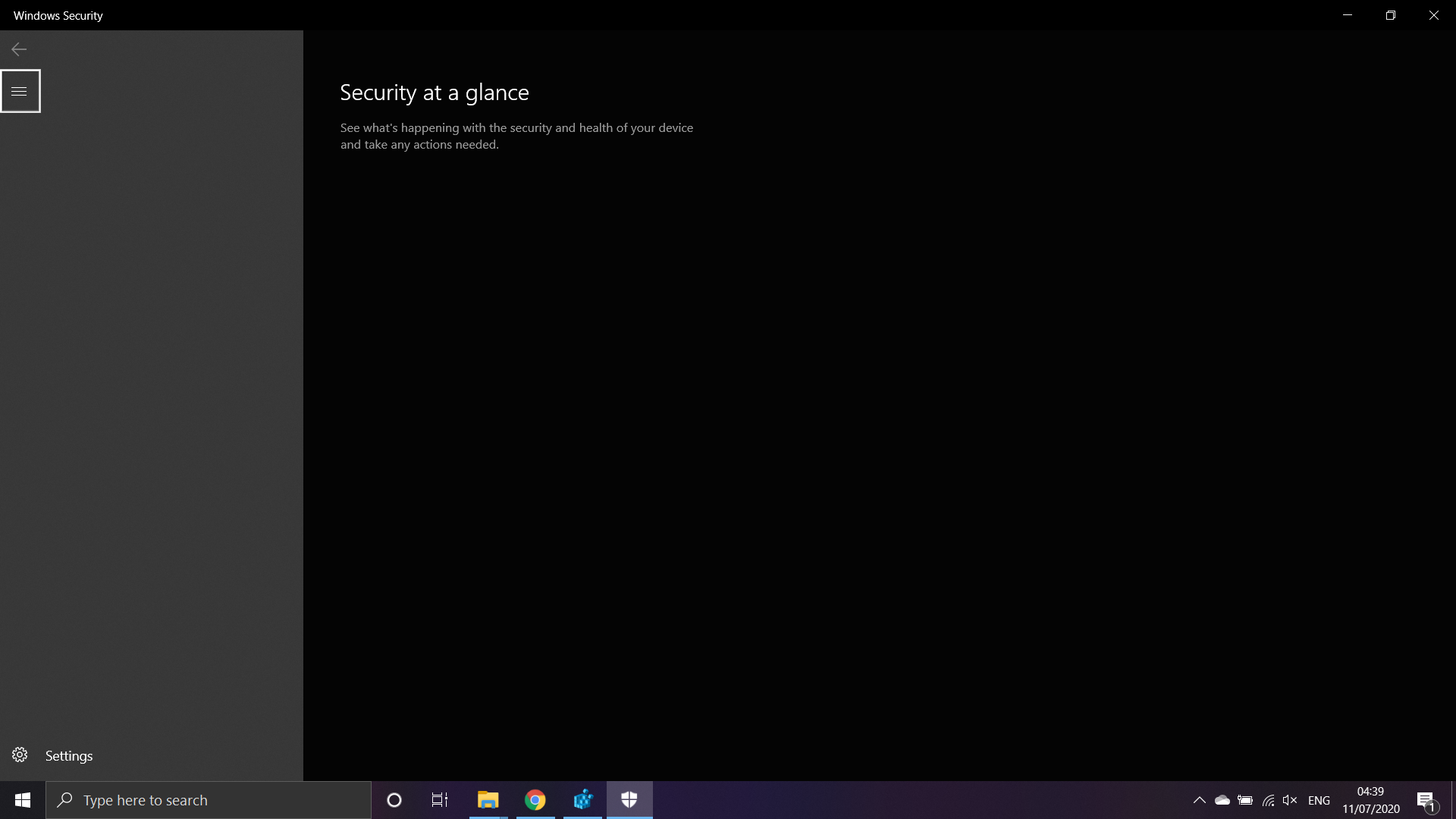This screenshot has height=819, width=1456.
Task: Launch Google Chrome from the taskbar
Action: tap(535, 800)
